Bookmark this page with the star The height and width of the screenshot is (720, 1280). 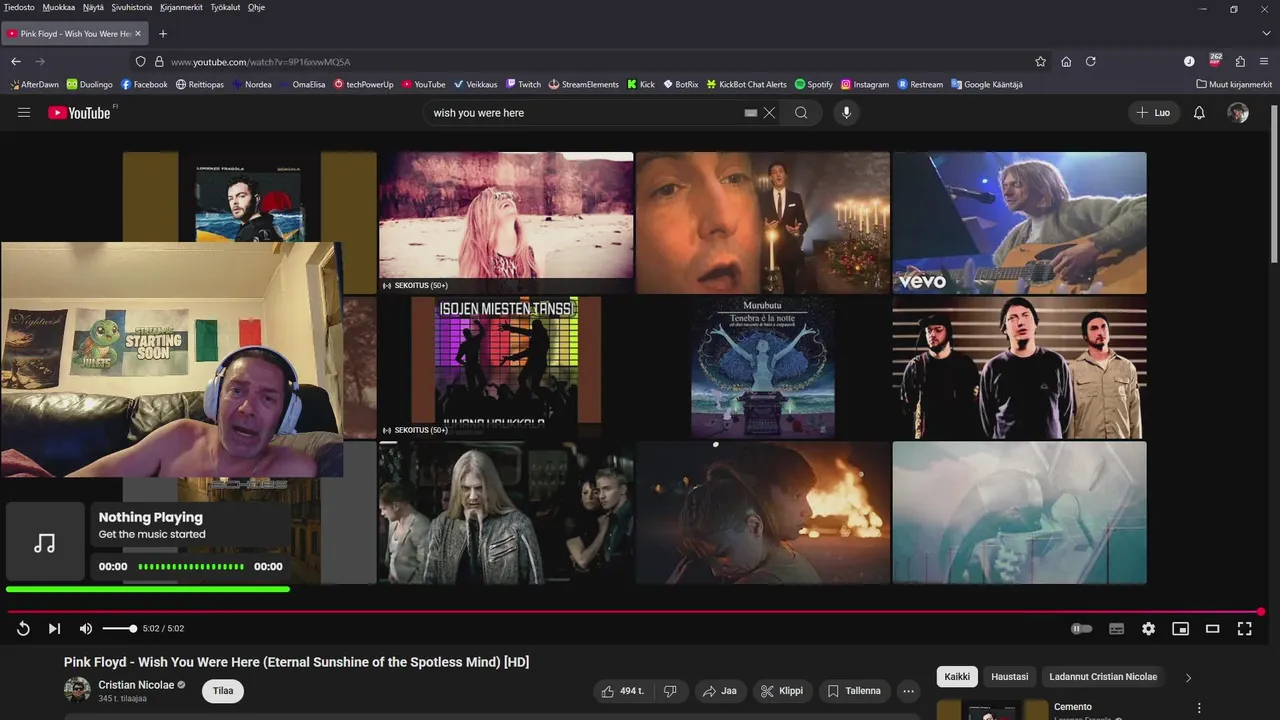1040,61
